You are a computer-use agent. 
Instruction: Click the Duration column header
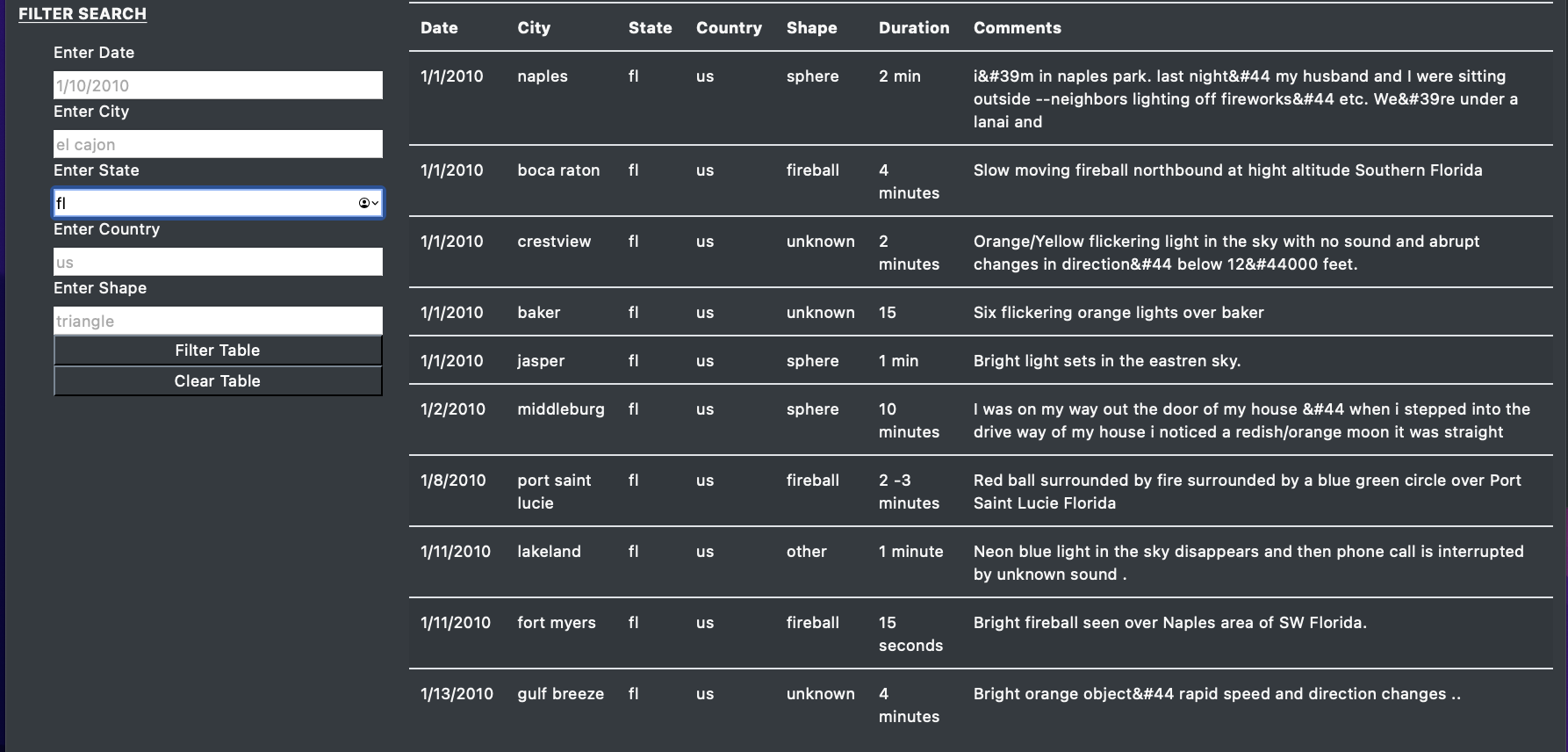pyautogui.click(x=914, y=27)
